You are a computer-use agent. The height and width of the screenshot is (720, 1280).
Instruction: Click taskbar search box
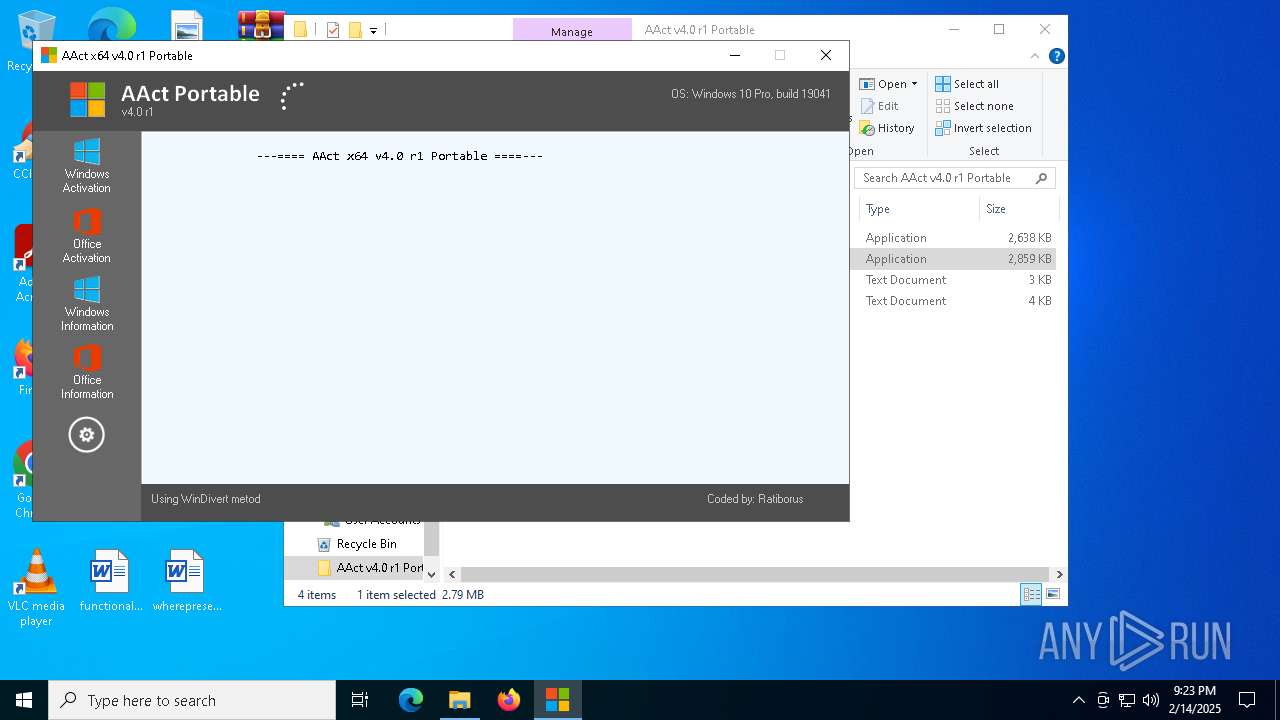click(192, 700)
